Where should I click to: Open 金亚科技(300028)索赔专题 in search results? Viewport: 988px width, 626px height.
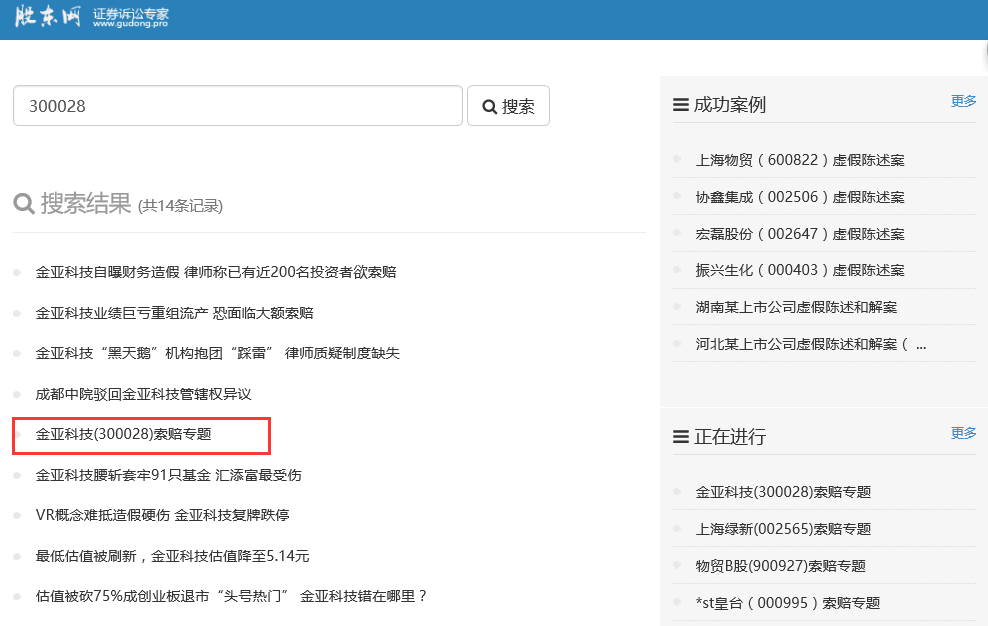coord(123,435)
